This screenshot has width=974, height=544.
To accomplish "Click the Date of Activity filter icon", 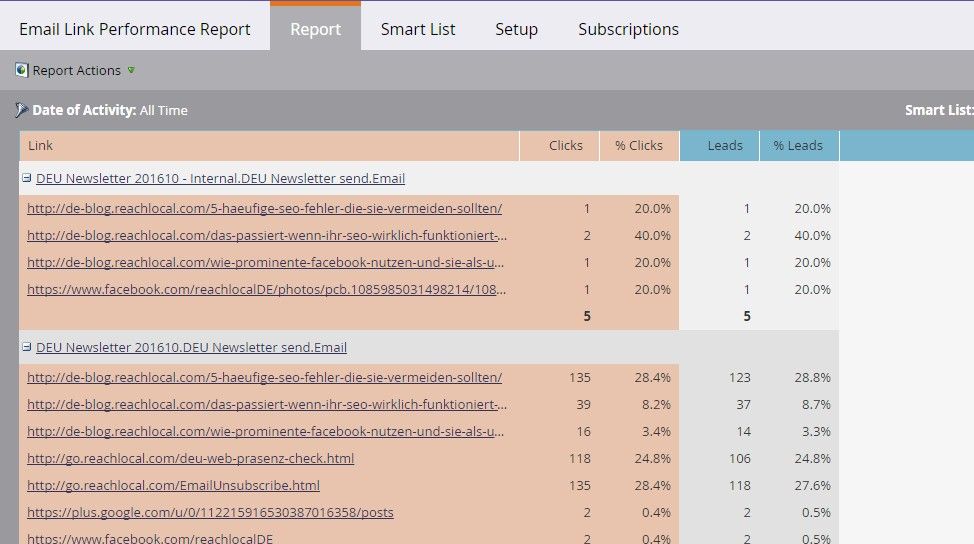I will [x=21, y=110].
